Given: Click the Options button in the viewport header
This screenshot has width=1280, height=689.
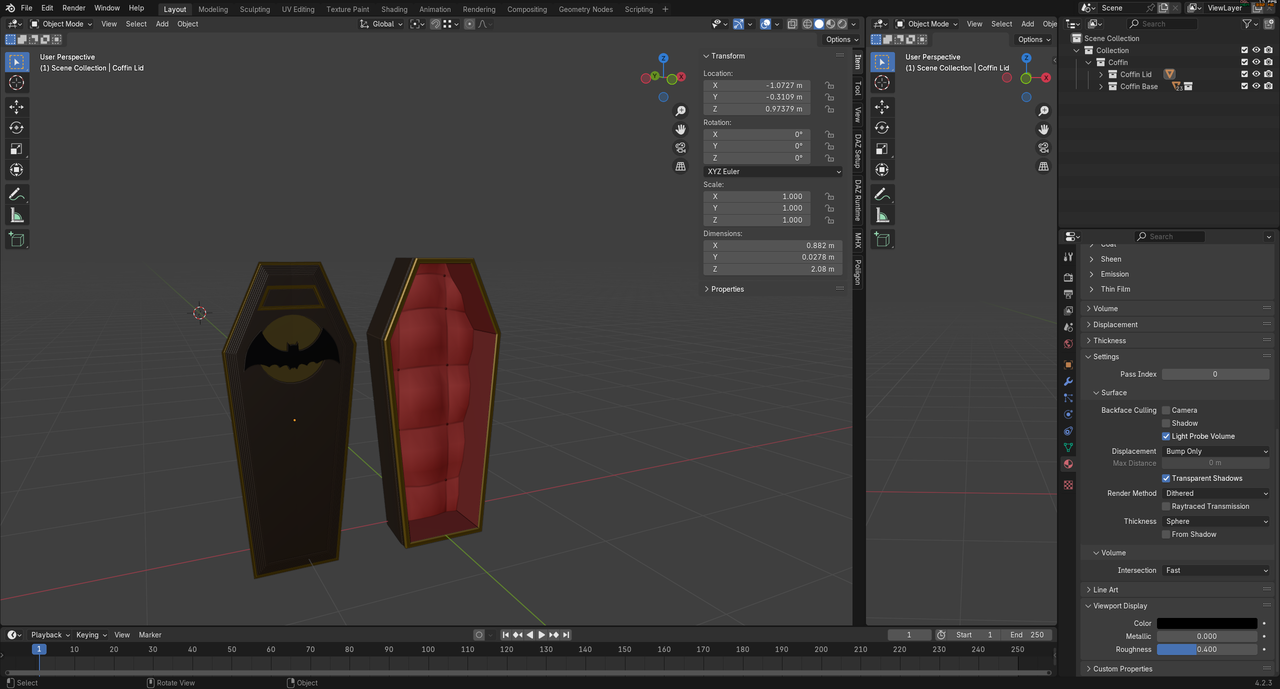Looking at the screenshot, I should coord(841,39).
